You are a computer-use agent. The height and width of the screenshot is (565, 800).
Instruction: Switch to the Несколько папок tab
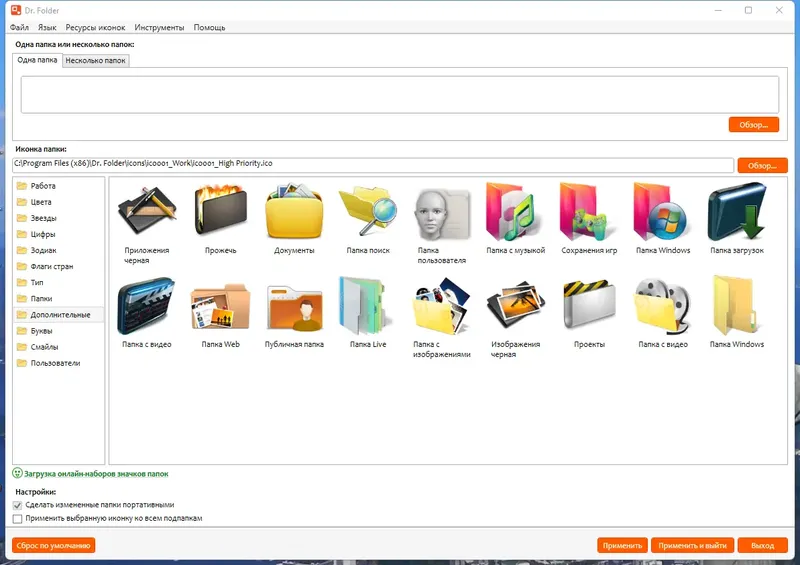point(95,60)
